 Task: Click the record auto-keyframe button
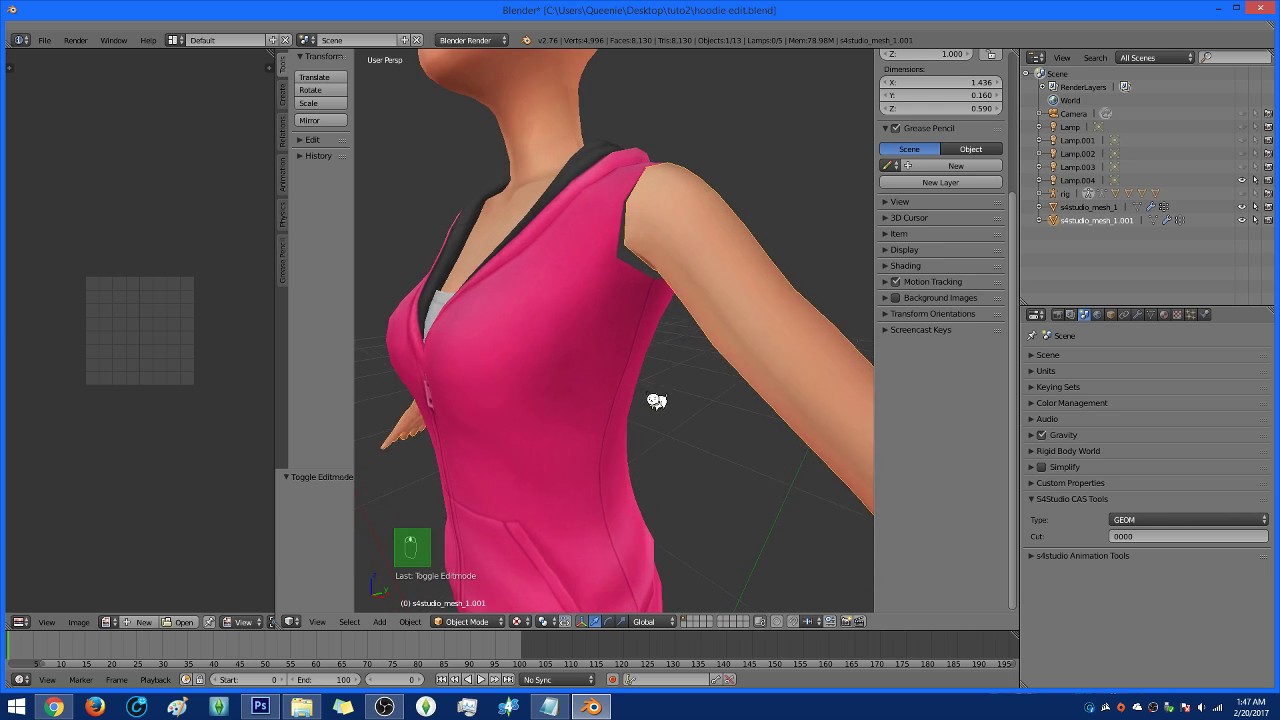613,680
